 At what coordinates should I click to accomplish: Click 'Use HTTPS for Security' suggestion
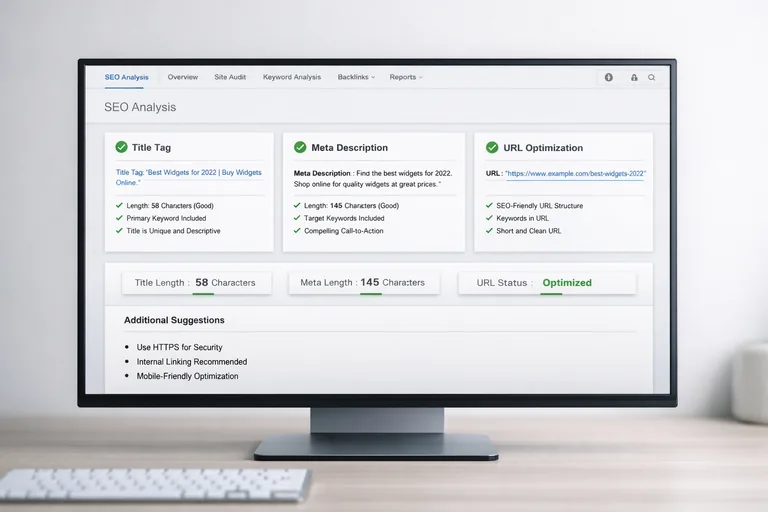click(x=179, y=347)
